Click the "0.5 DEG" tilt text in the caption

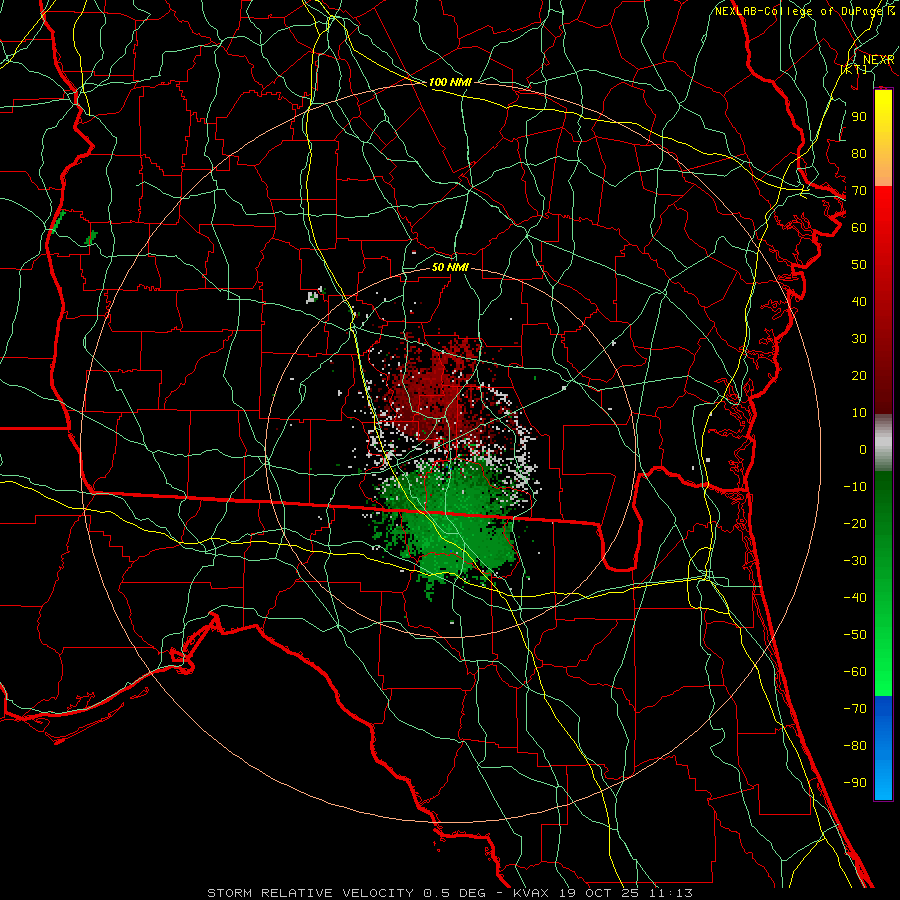454,893
